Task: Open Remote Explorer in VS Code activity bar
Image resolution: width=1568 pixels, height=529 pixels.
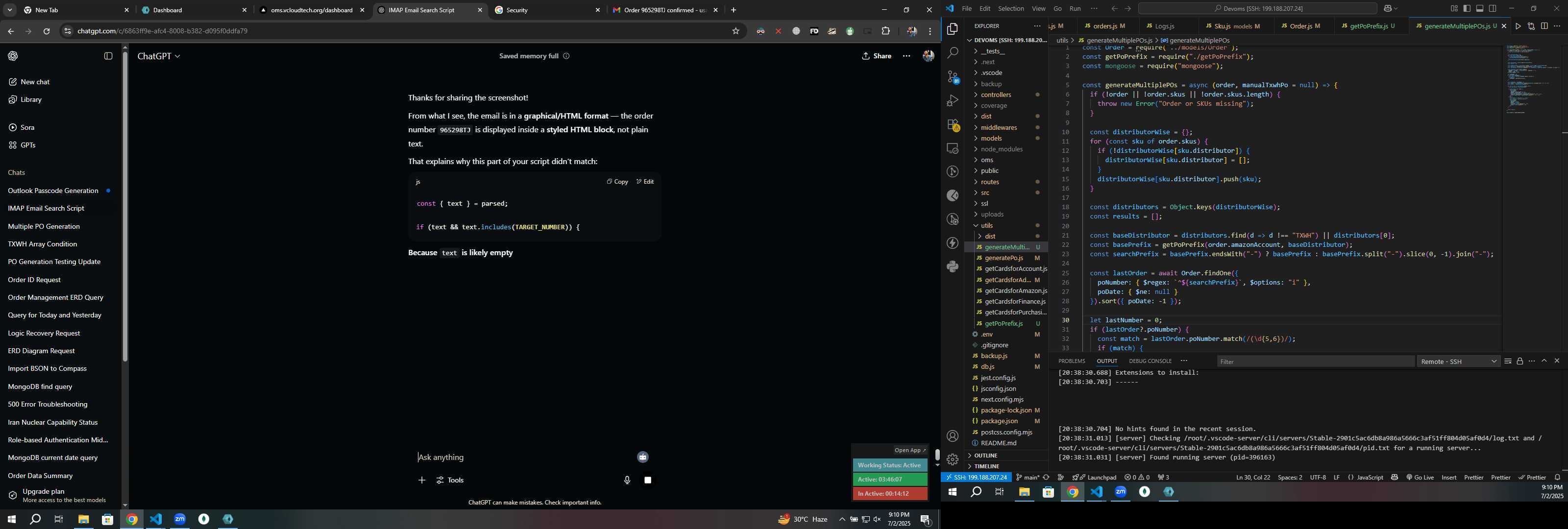Action: tap(953, 148)
